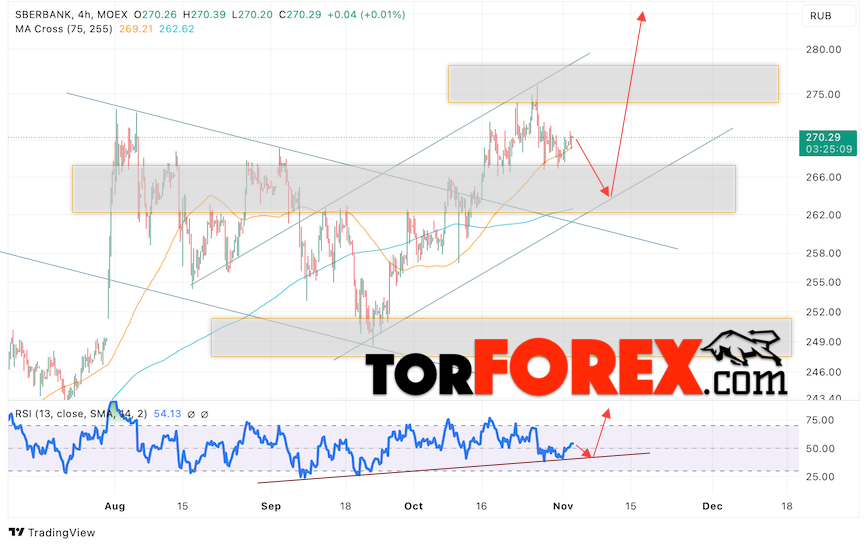868x547 pixels.
Task: Click the SBERBANK, 4h, MOEX symbol title
Action: coord(71,15)
